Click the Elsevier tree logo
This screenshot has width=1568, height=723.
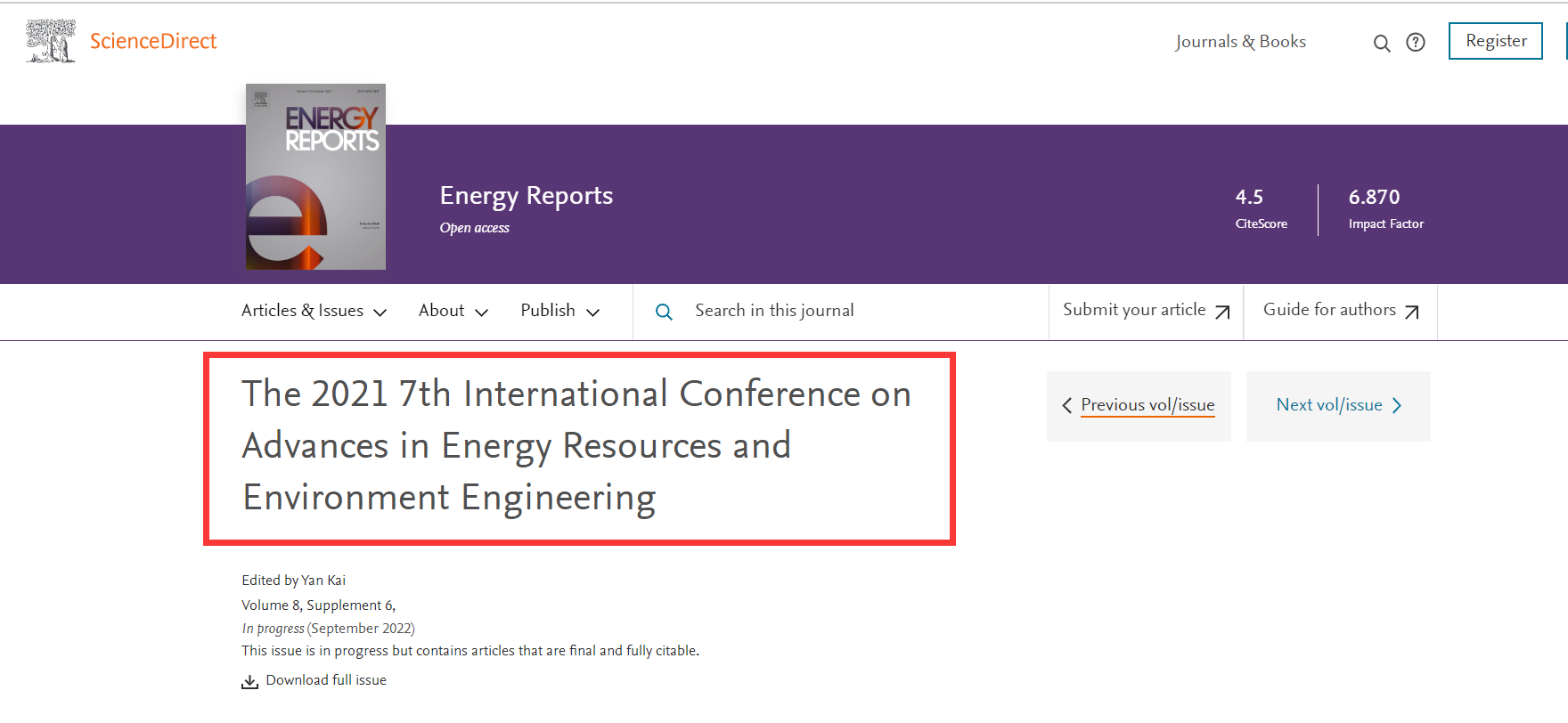(x=51, y=41)
